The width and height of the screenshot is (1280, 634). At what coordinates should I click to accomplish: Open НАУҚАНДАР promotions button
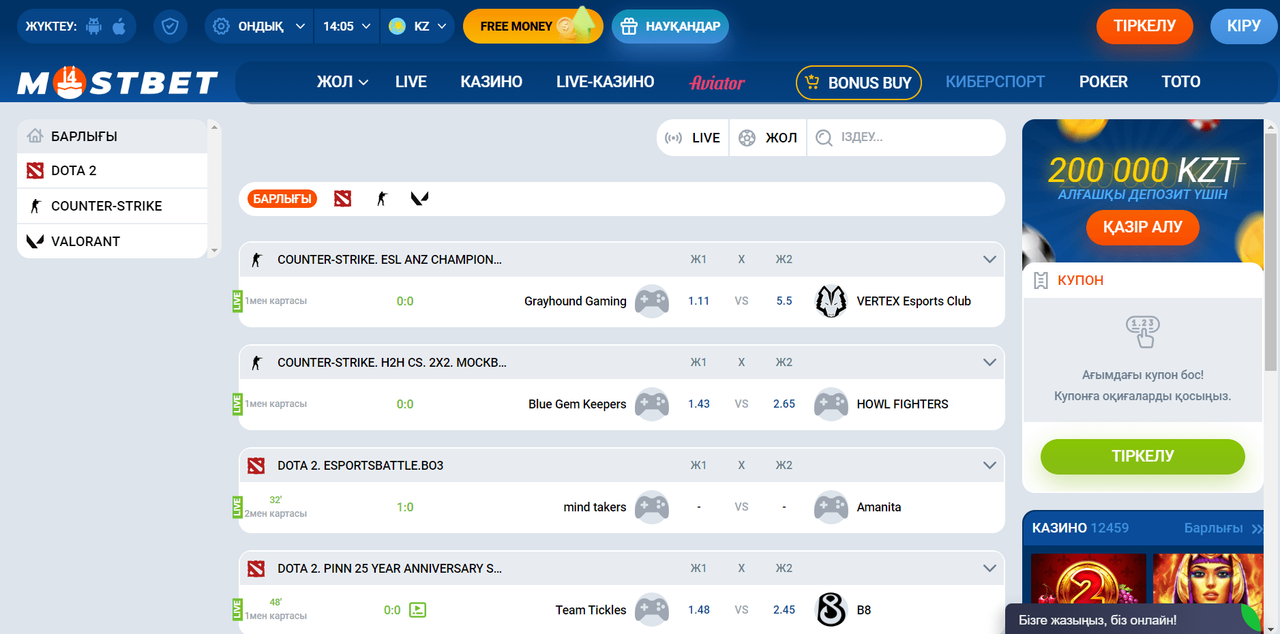(670, 26)
